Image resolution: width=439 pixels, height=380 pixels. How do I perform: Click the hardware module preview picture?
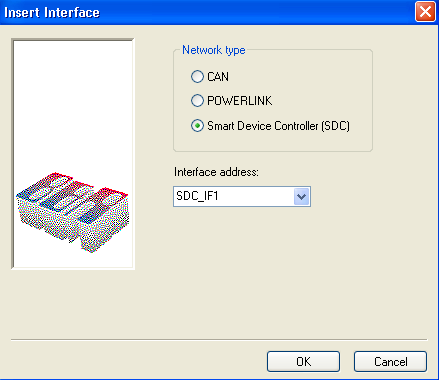[x=73, y=212]
